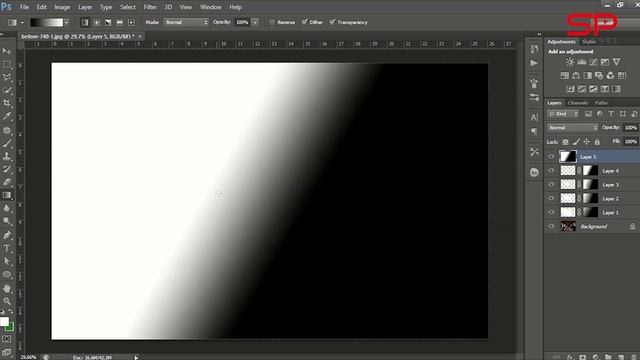
Task: Switch to the Styles tab
Action: point(589,42)
